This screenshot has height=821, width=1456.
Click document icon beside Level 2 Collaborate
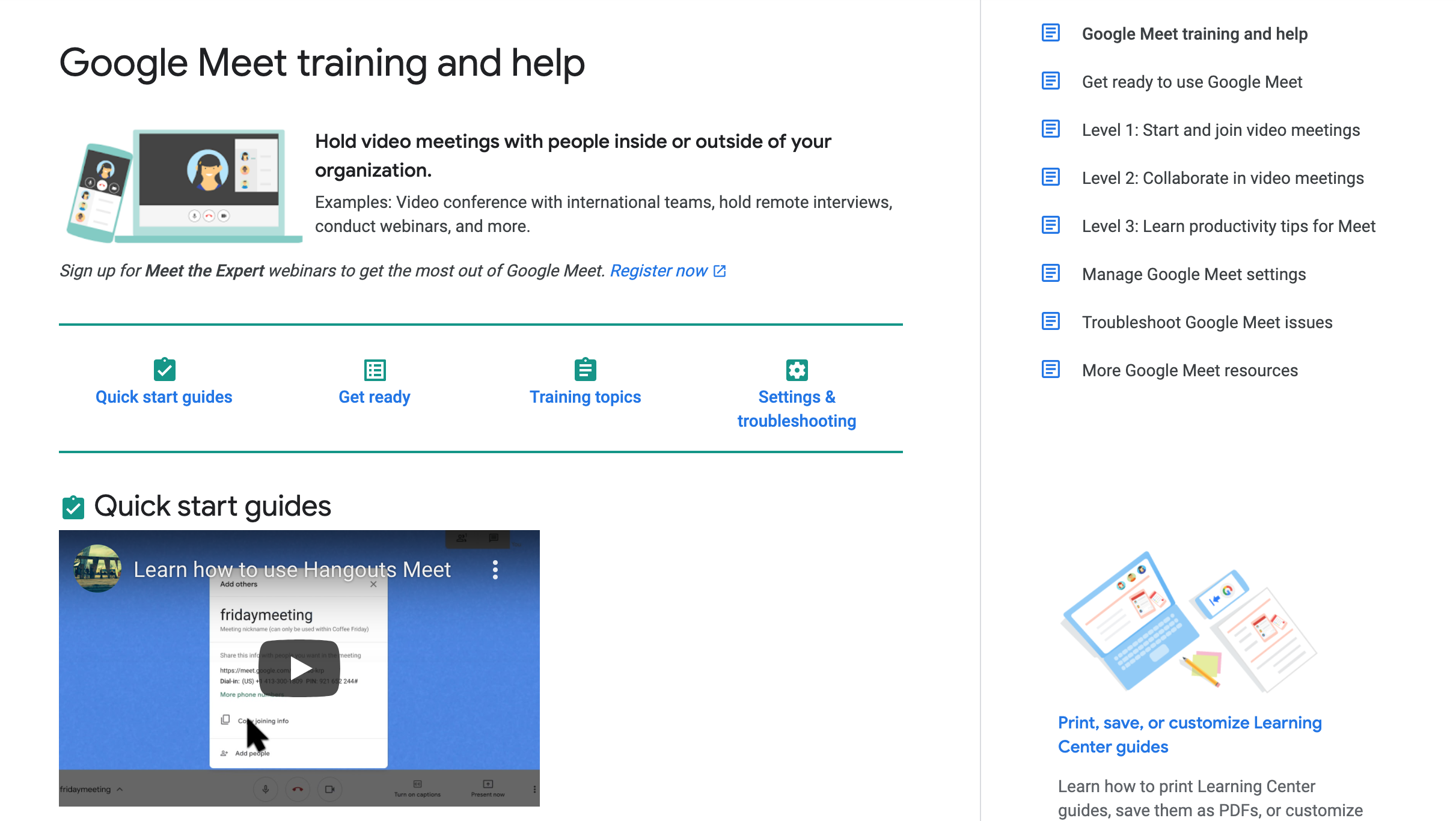coord(1050,177)
